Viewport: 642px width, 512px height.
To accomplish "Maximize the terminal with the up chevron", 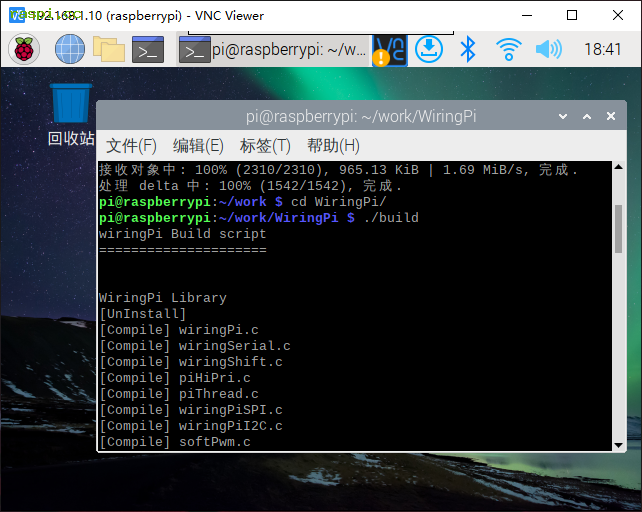I will (587, 117).
